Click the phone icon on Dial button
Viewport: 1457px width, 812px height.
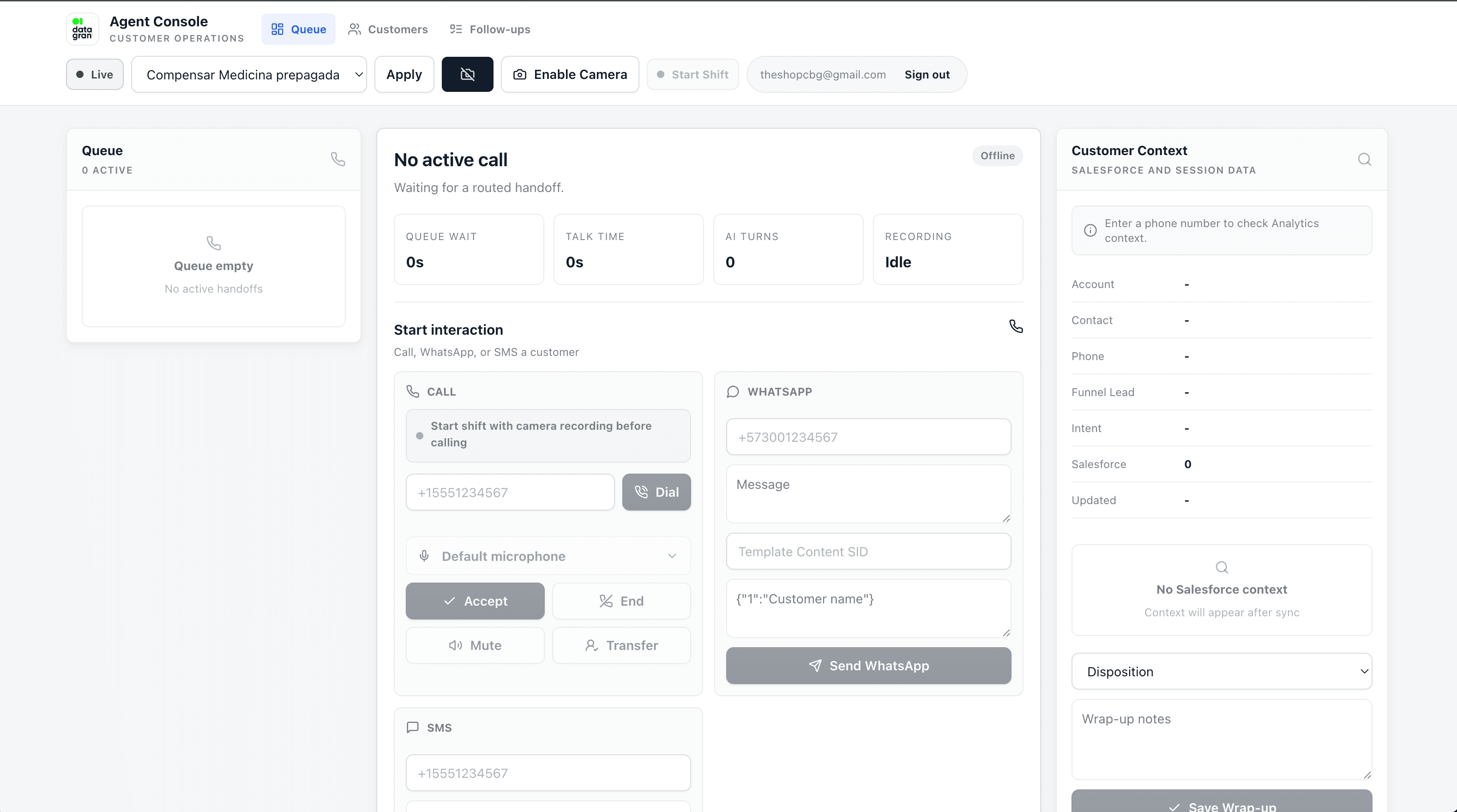pos(641,492)
